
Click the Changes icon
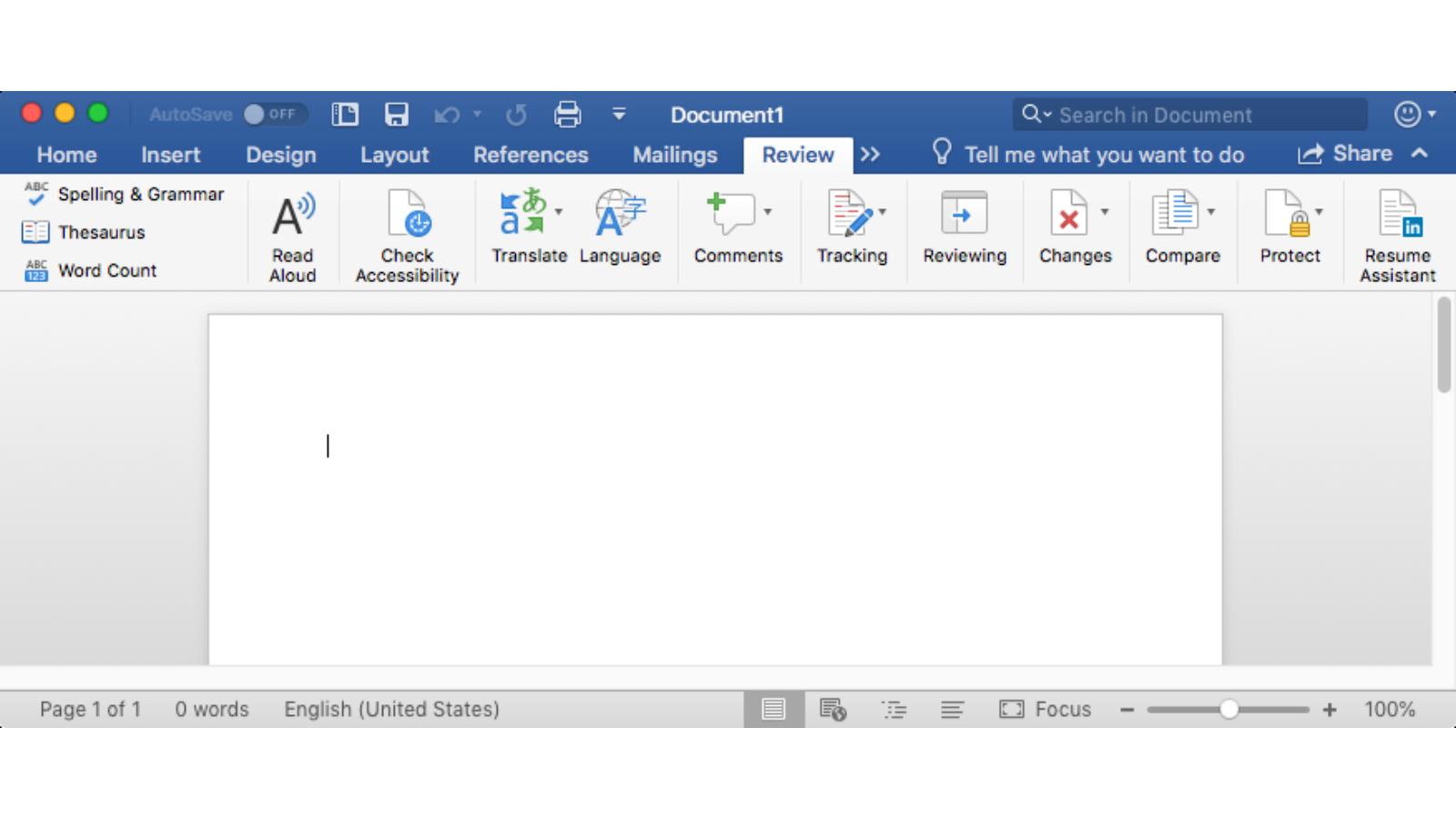1068,212
